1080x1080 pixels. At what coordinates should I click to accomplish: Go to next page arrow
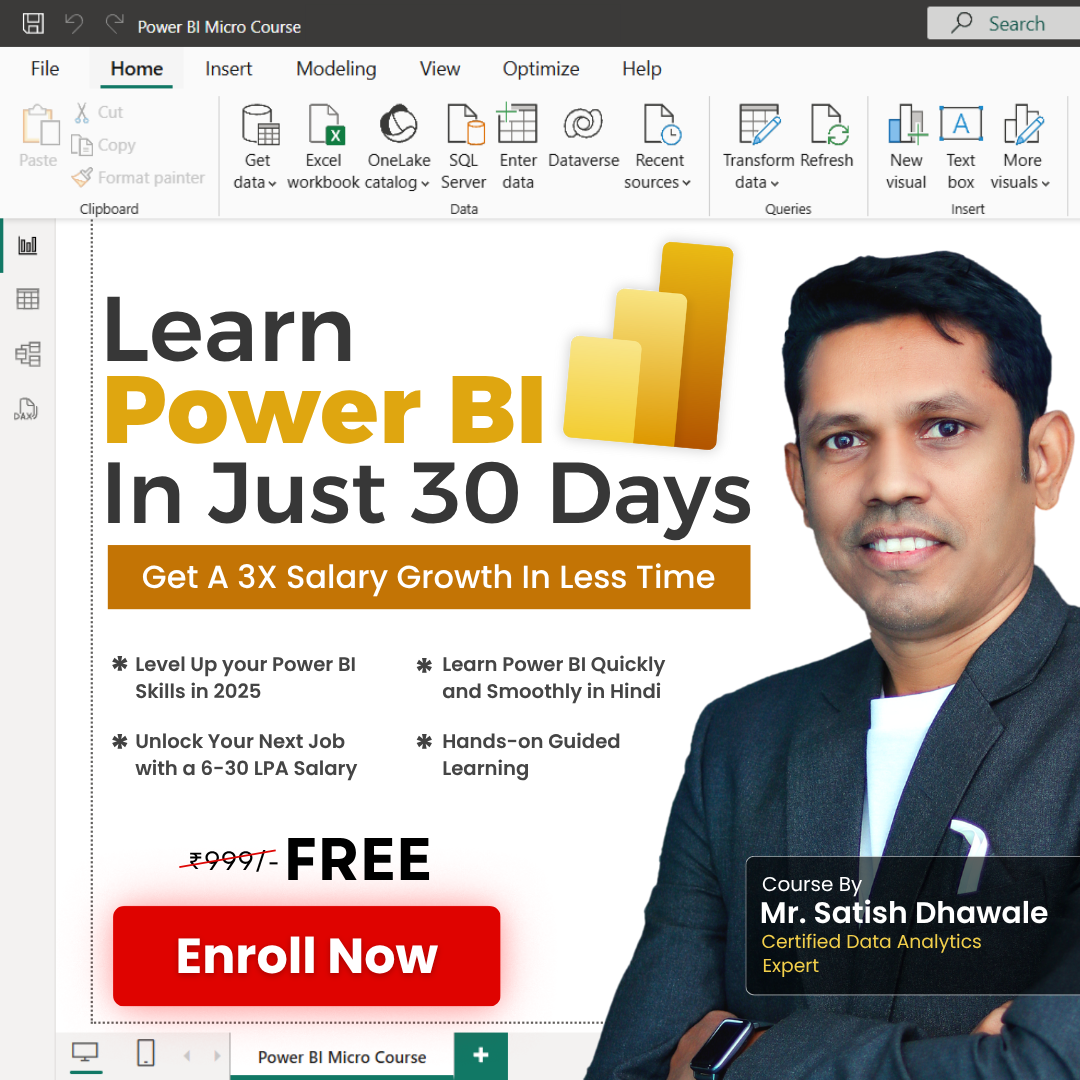218,1055
